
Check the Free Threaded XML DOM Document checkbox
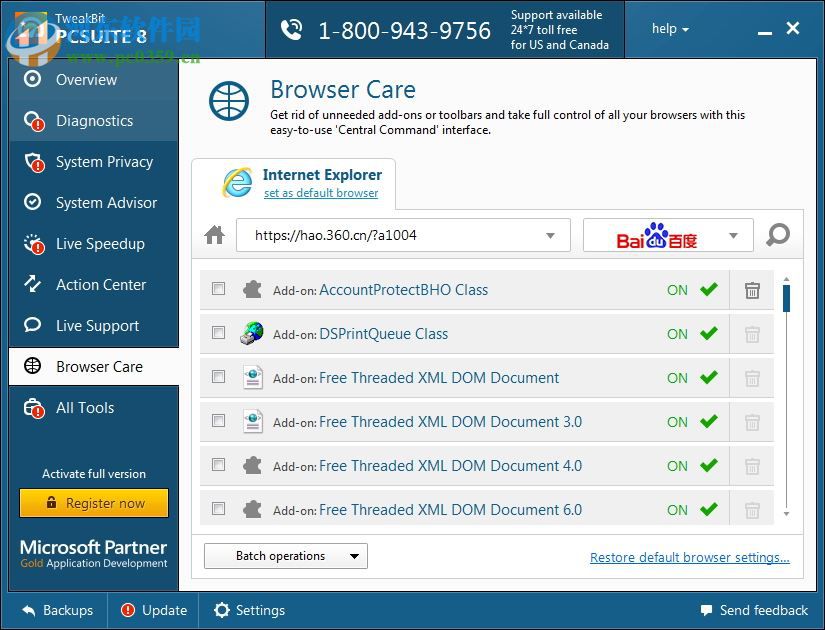[218, 377]
